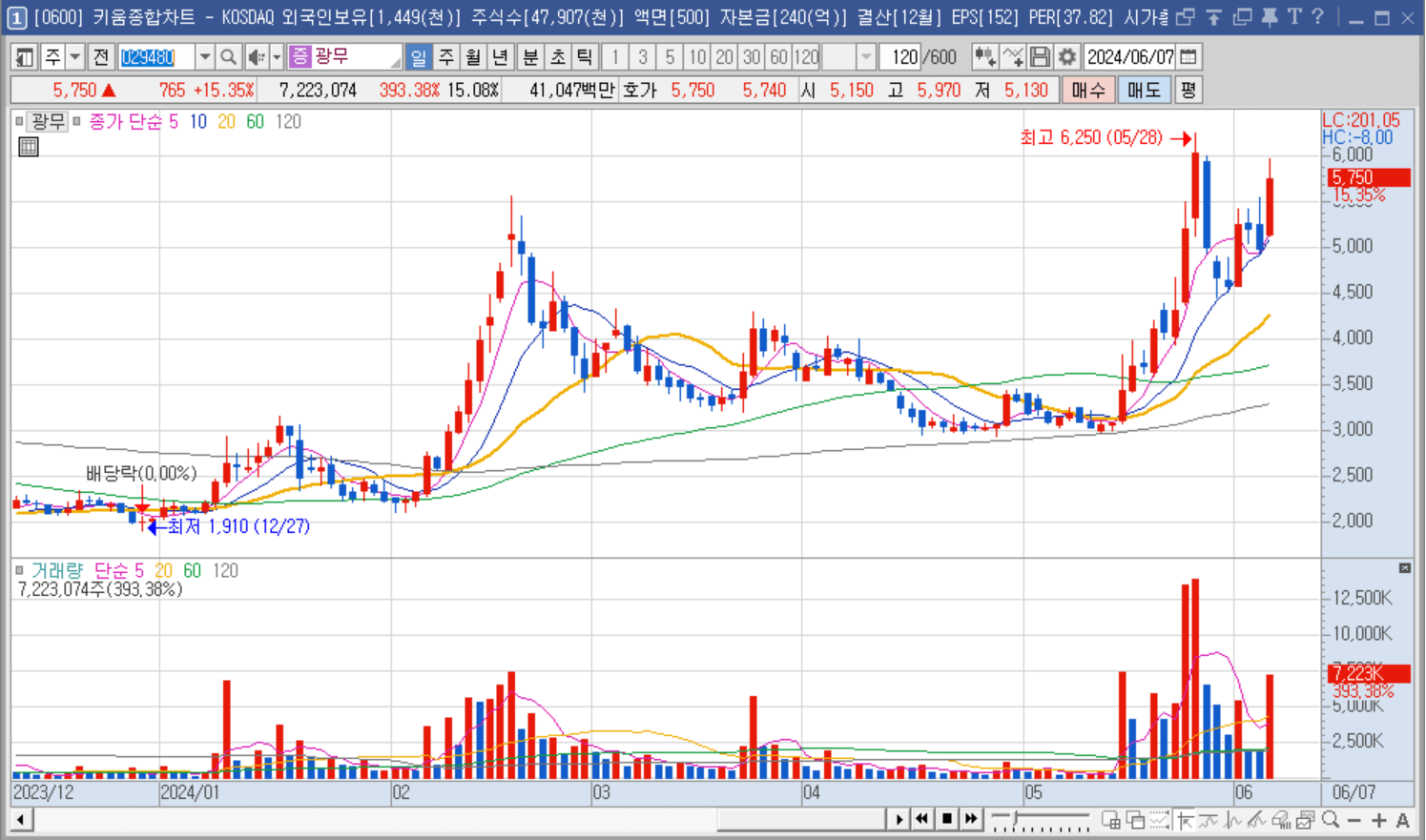Screen dimensions: 1426x840
Task: Select the 틱 tick chart period
Action: click(586, 57)
